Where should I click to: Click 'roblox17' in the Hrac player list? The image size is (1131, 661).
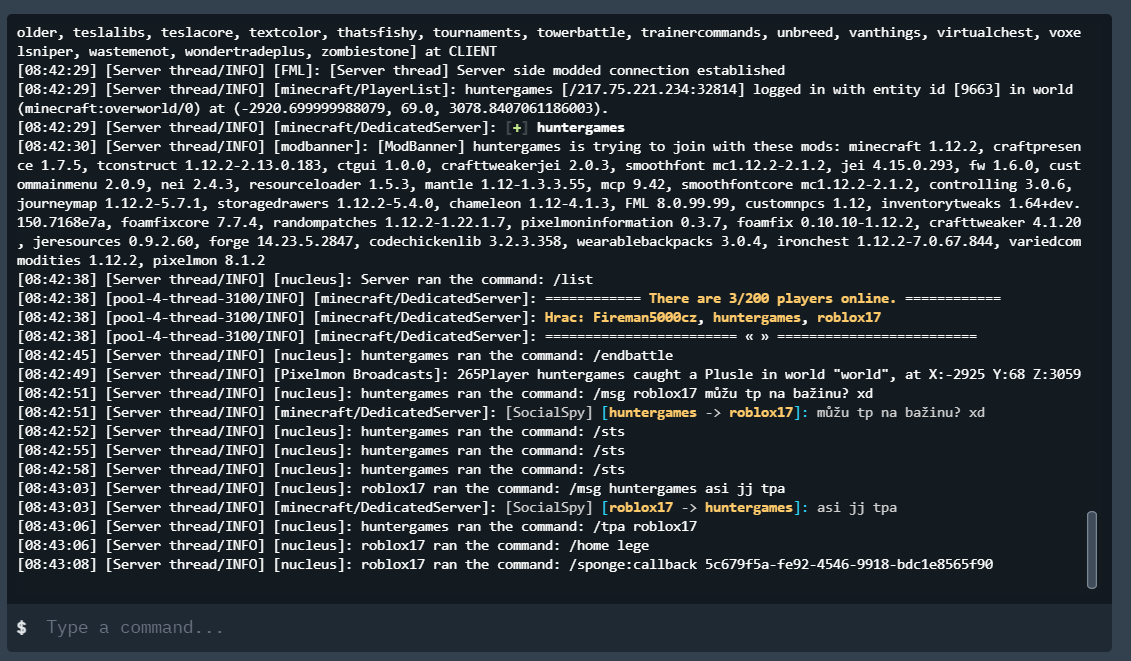pyautogui.click(x=848, y=318)
